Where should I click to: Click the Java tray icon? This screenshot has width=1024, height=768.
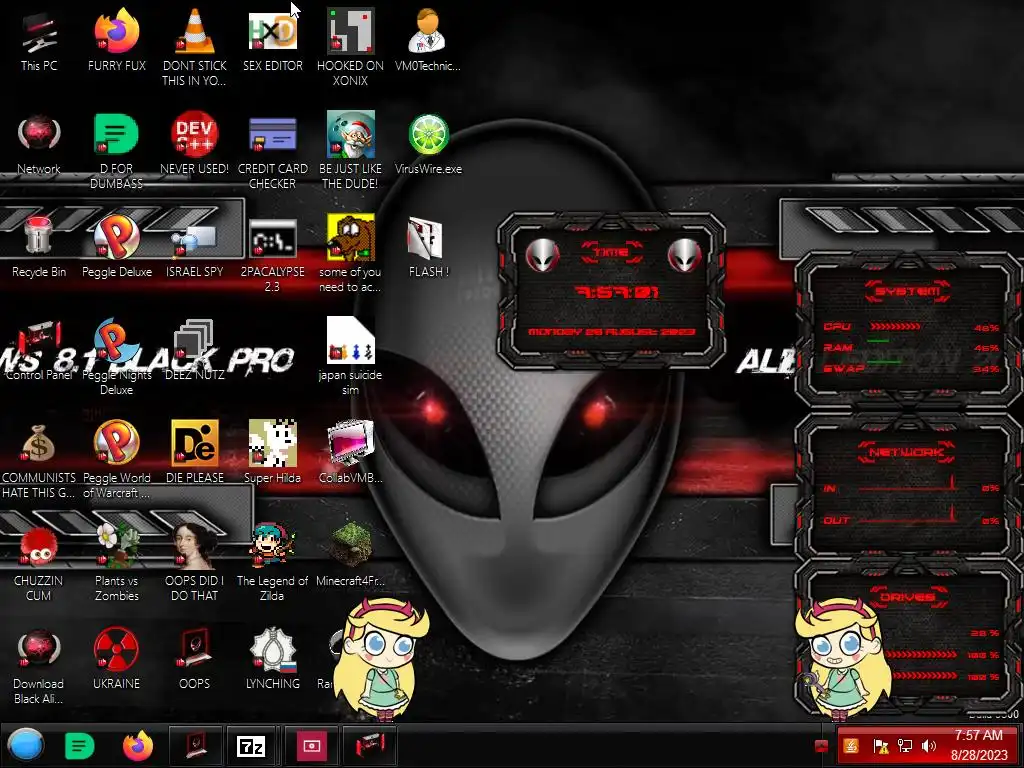pyautogui.click(x=850, y=746)
